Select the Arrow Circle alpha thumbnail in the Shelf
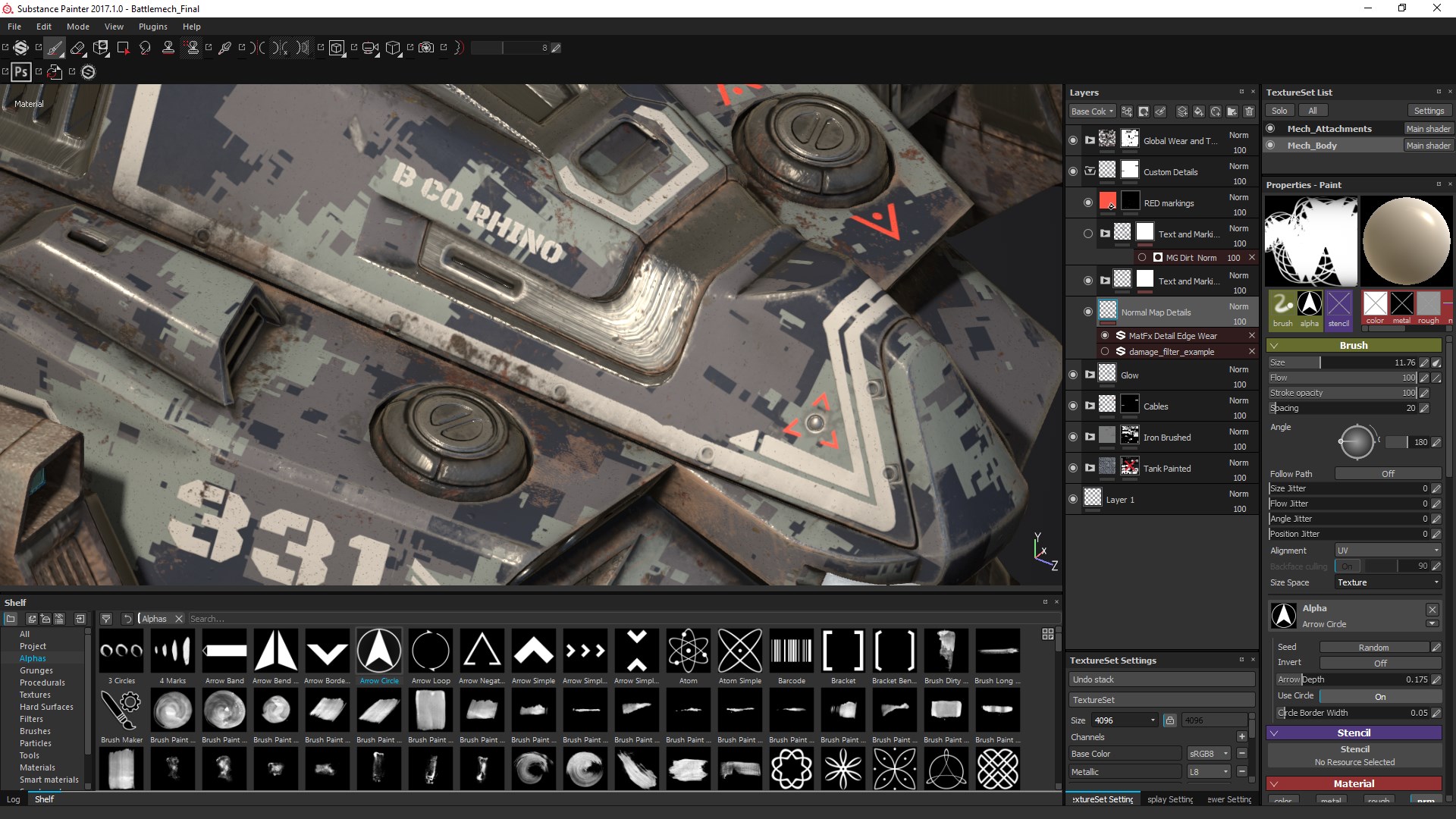The image size is (1456, 819). [379, 651]
